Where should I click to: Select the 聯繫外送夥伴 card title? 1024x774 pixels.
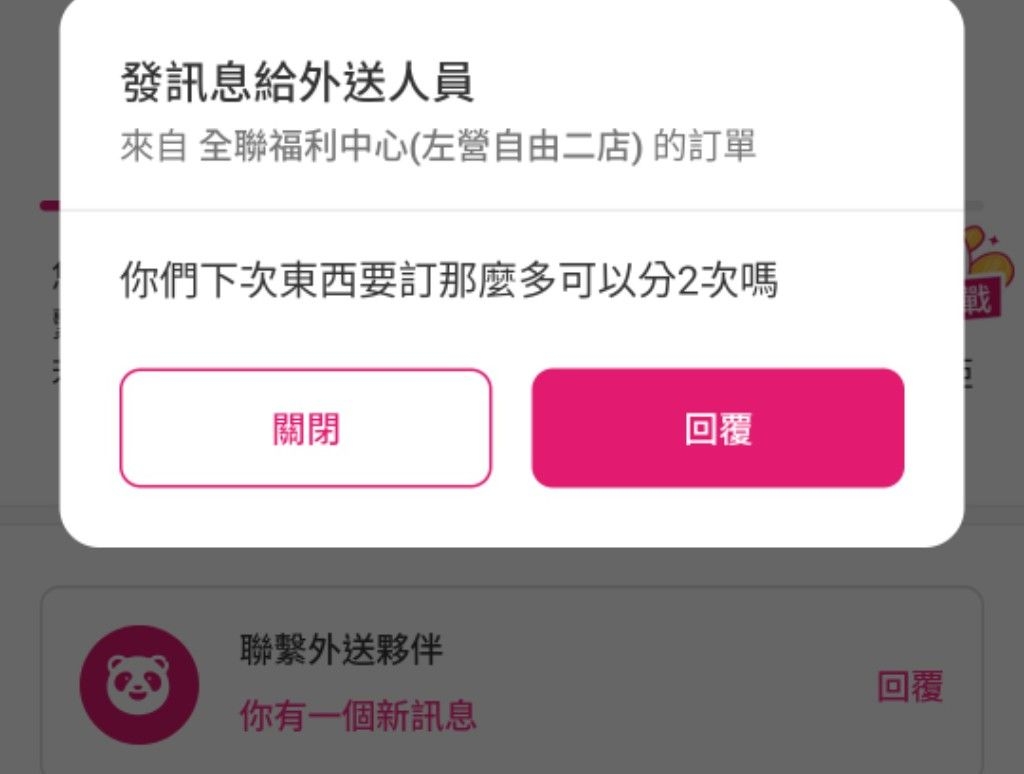click(341, 650)
